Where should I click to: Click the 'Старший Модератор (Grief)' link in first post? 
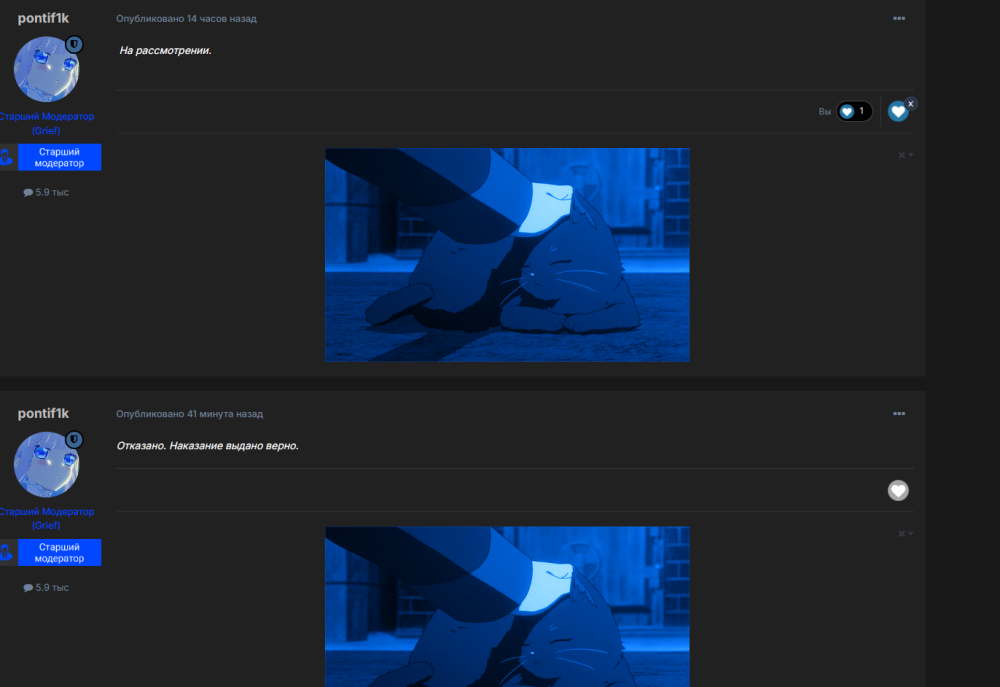(47, 123)
